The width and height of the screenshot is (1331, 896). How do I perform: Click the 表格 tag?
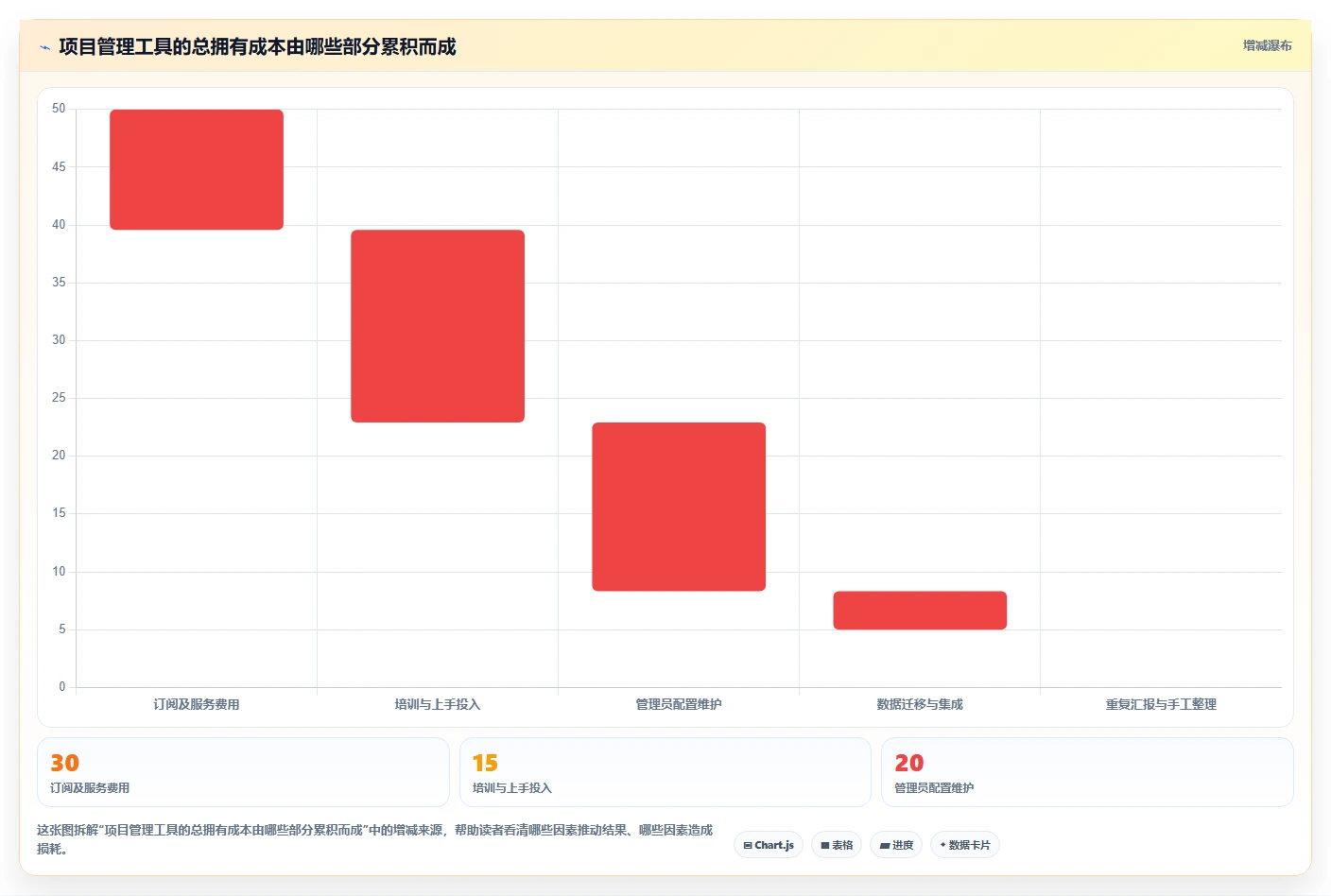(x=837, y=845)
